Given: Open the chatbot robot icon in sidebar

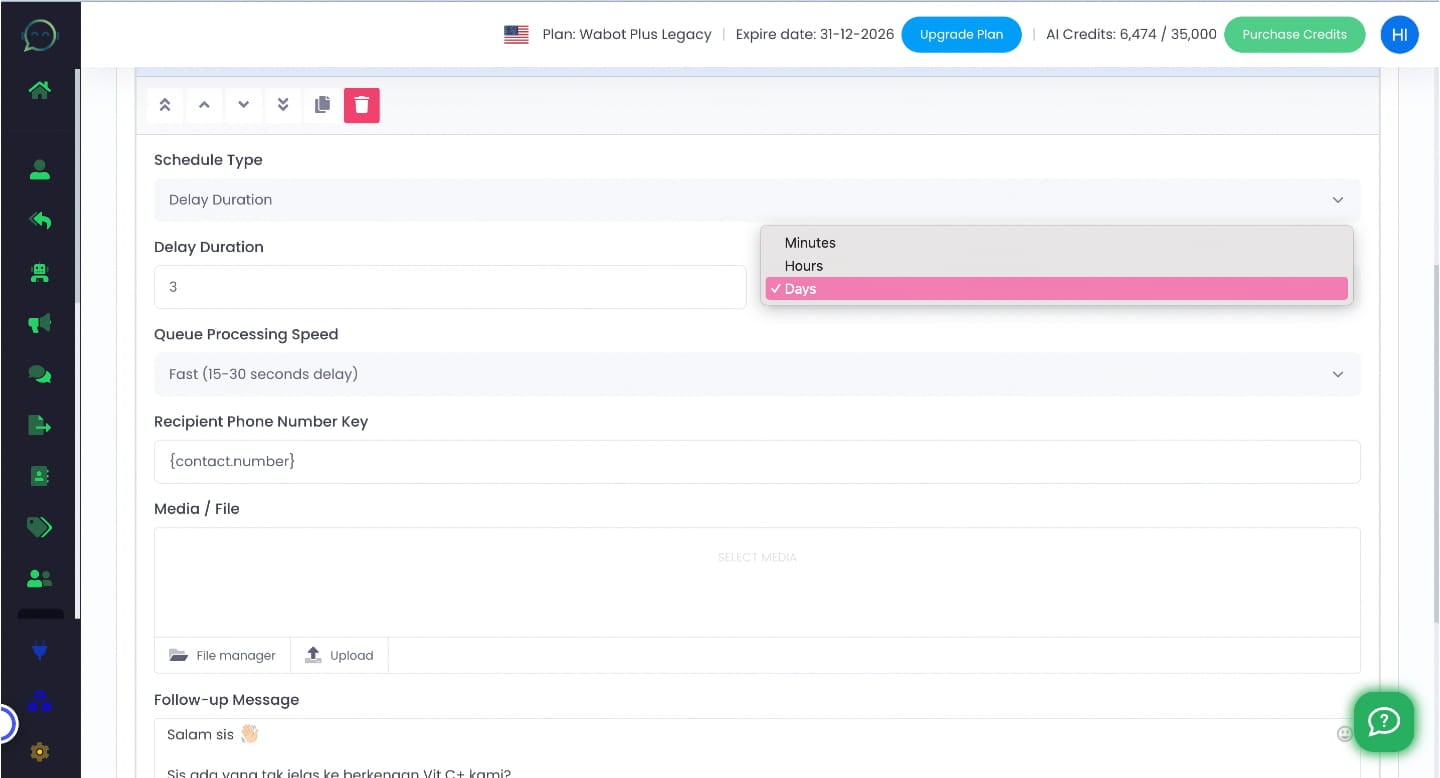Looking at the screenshot, I should (39, 272).
